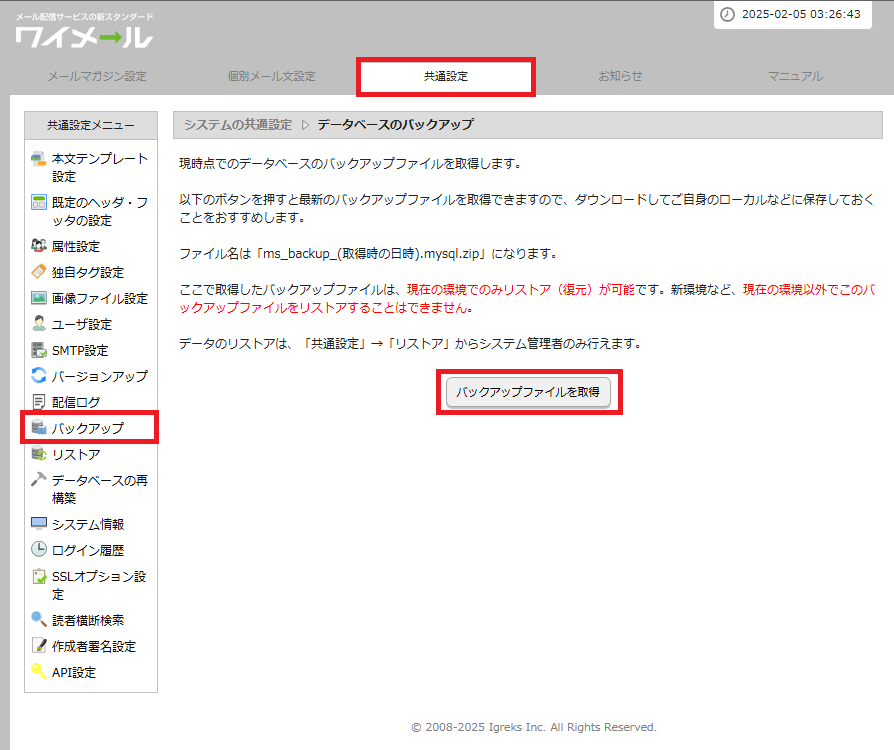
Task: Click the ユーザ設定 person icon
Action: coord(38,323)
